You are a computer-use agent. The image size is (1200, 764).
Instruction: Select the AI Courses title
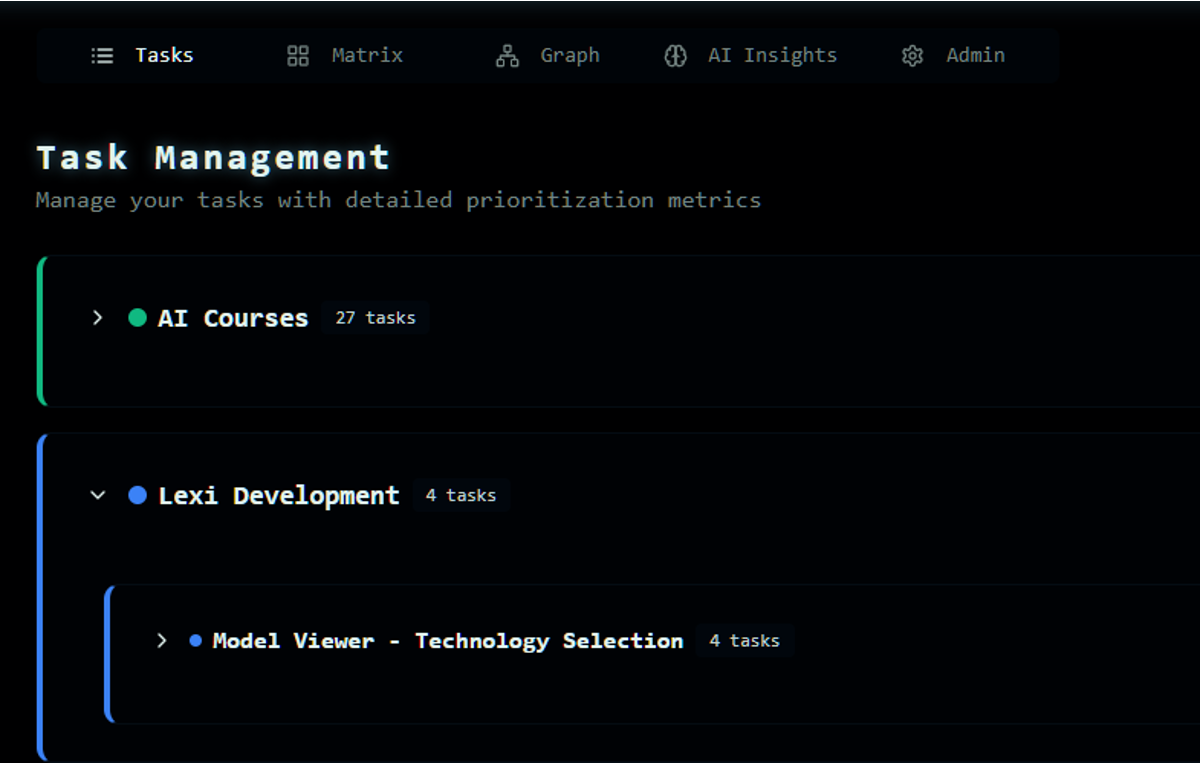pos(233,318)
